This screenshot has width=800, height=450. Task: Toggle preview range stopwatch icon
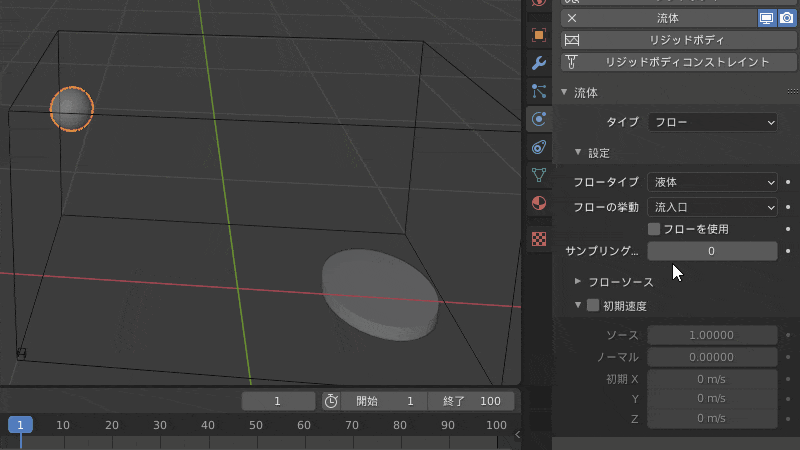pos(331,401)
